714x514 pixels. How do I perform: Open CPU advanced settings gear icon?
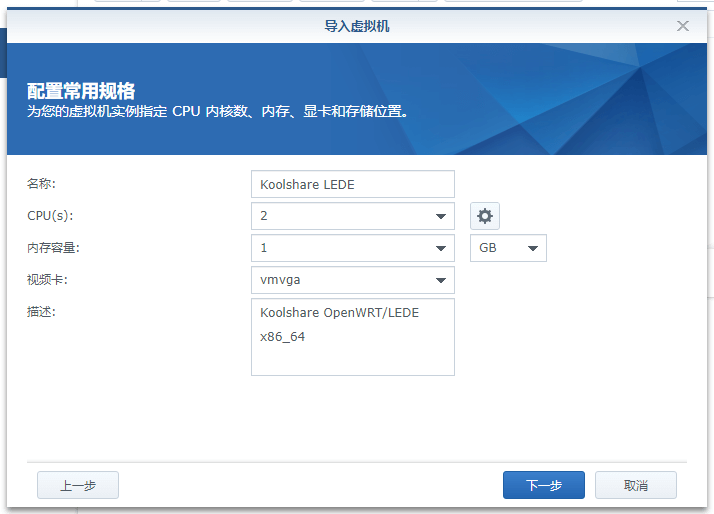click(x=484, y=216)
